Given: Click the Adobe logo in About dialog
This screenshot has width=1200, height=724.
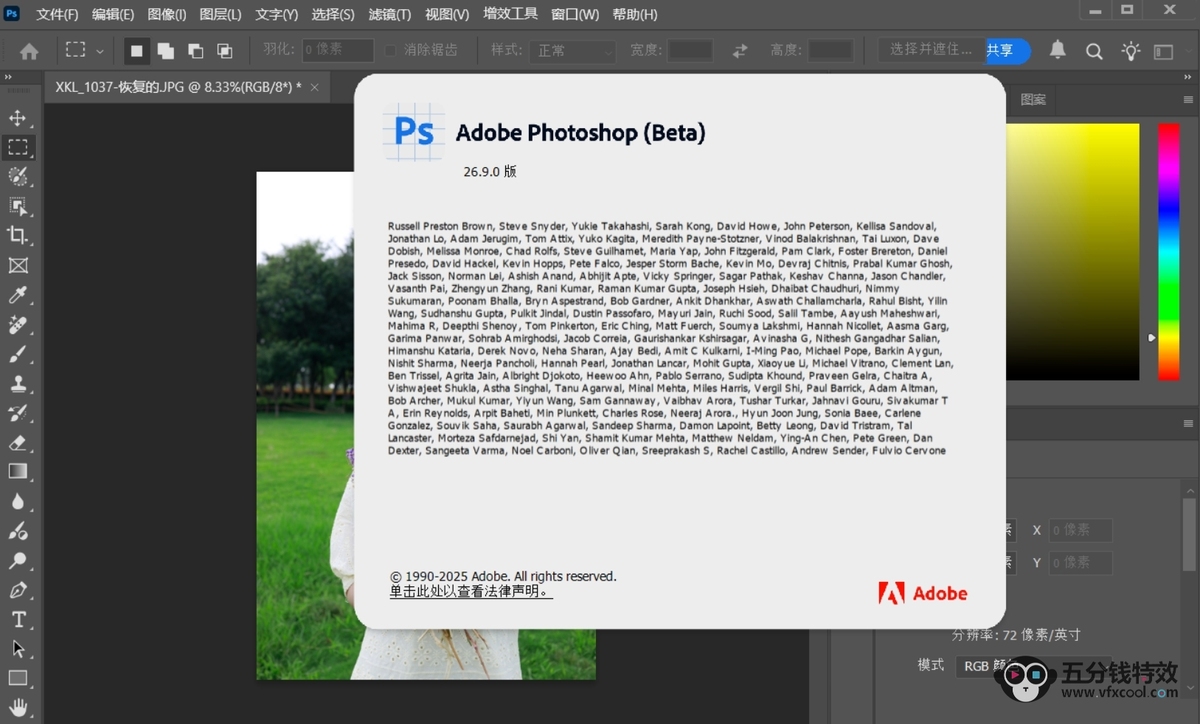Looking at the screenshot, I should click(x=923, y=593).
